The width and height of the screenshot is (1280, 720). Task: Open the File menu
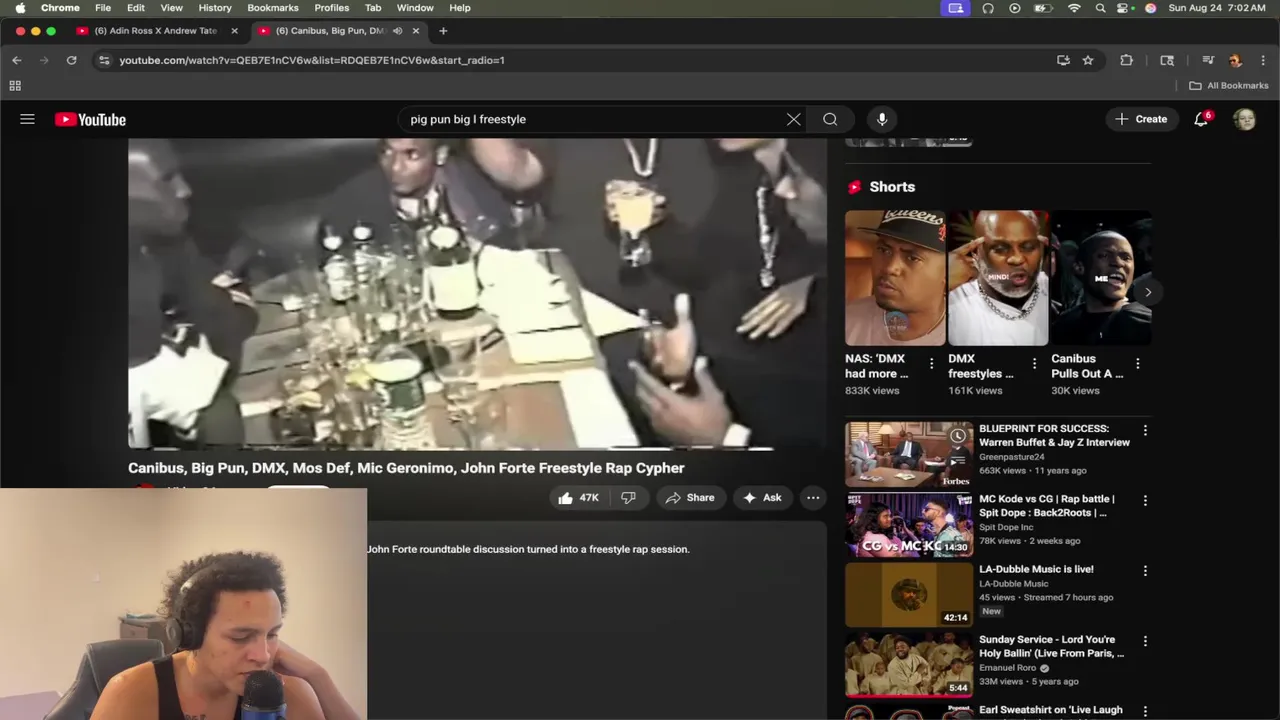(103, 8)
